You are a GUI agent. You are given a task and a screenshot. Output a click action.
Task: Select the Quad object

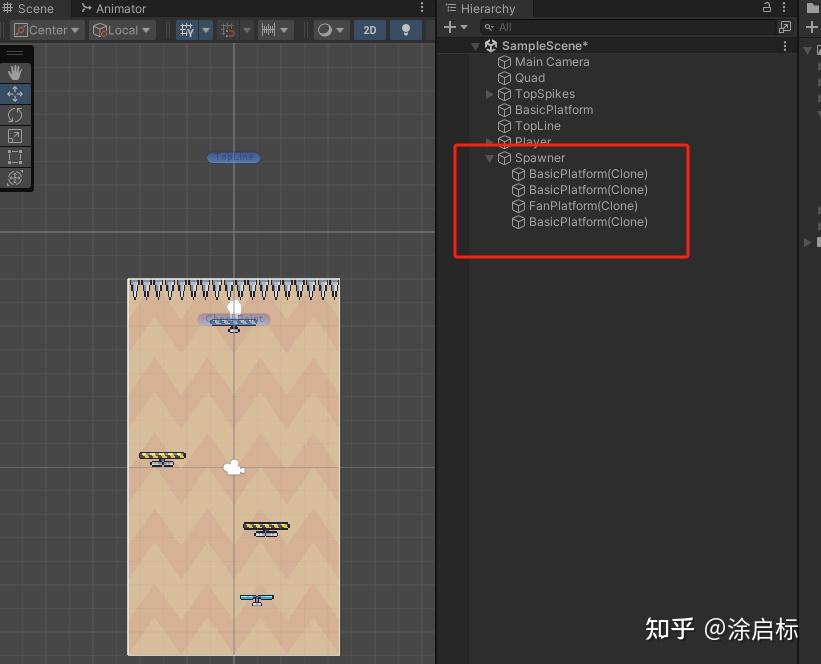pyautogui.click(x=530, y=78)
